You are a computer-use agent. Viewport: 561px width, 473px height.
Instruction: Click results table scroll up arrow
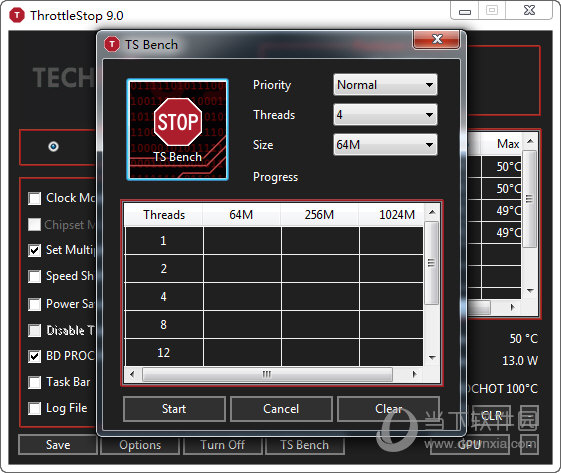pos(432,213)
